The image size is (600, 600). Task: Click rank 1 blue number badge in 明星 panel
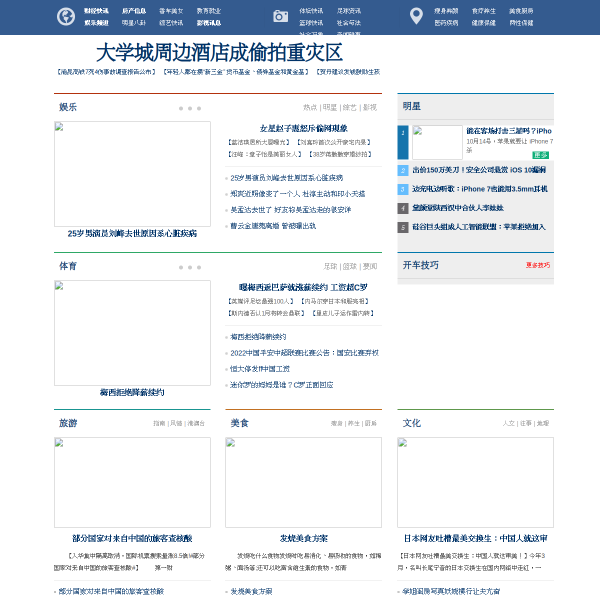(x=403, y=142)
